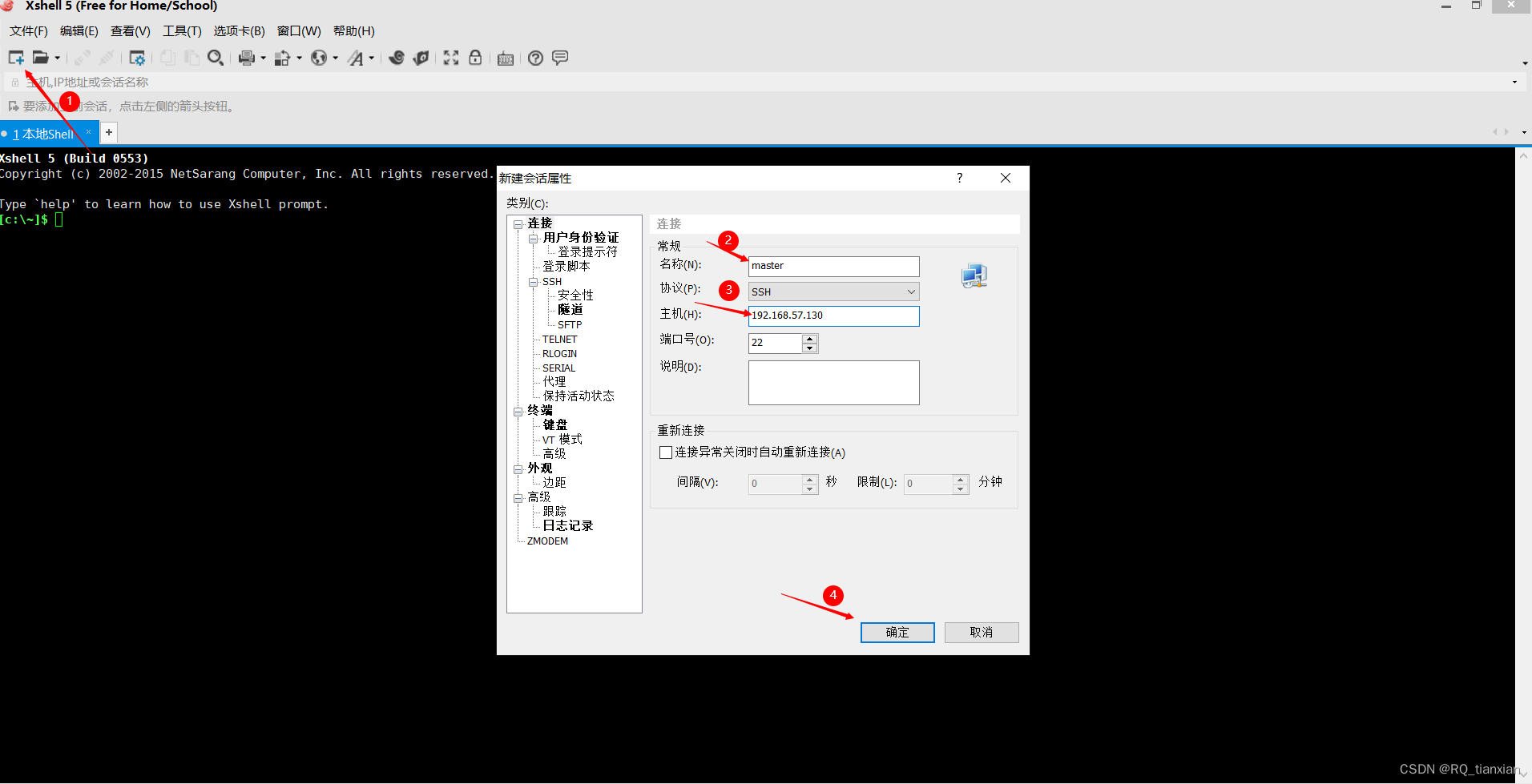Image resolution: width=1532 pixels, height=784 pixels.
Task: Open the 文件(F) menu
Action: tap(29, 31)
